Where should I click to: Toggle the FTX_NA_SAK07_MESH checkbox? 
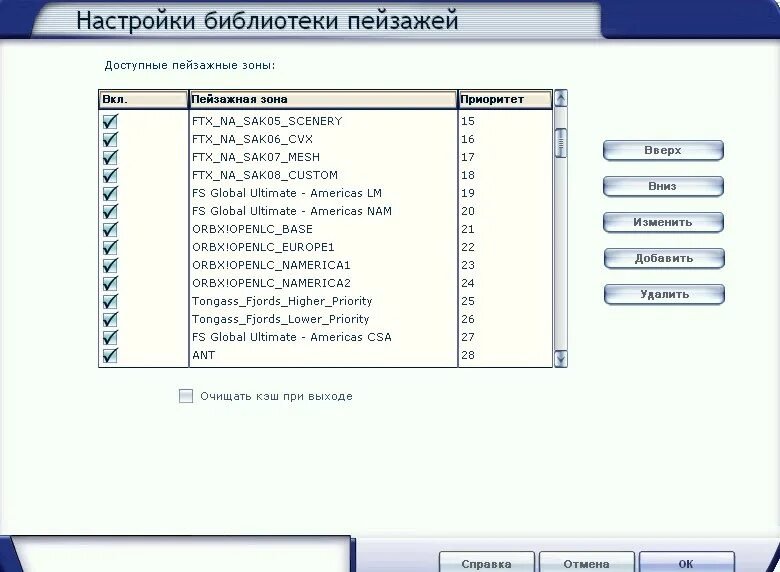[110, 157]
